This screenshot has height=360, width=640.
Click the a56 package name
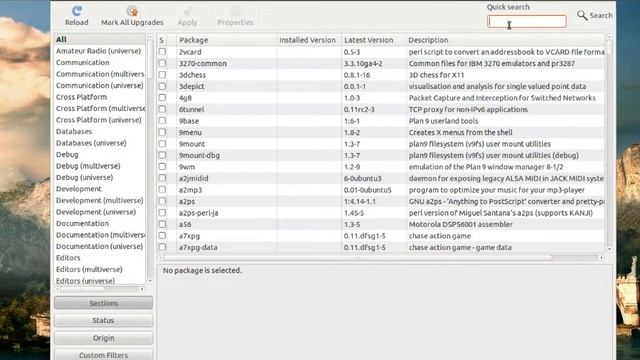coord(185,224)
